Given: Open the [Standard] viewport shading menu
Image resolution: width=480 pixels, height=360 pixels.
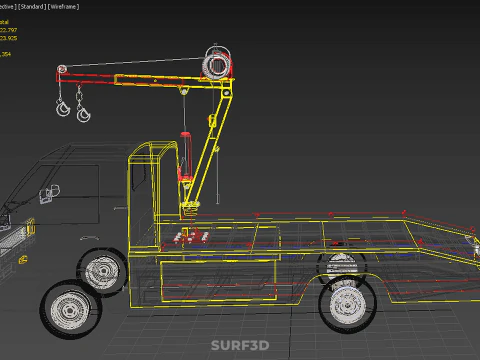Looking at the screenshot, I should [32, 7].
